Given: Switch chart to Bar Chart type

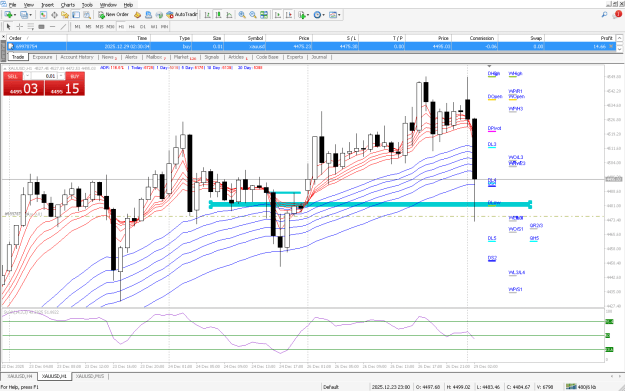Looking at the screenshot, I should coord(207,15).
